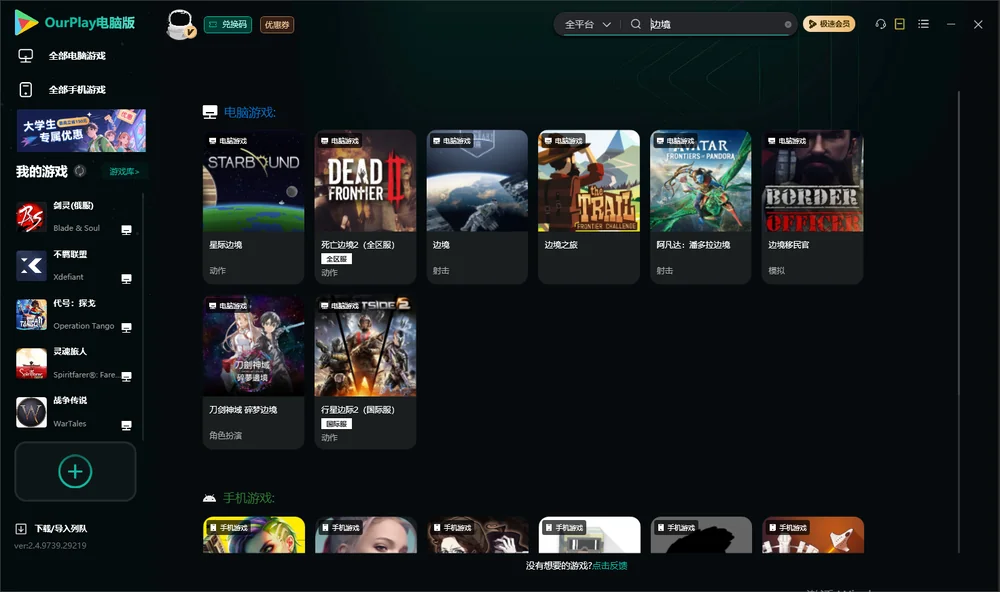Open customer service headset icon
Viewport: 1000px width, 592px height.
880,24
